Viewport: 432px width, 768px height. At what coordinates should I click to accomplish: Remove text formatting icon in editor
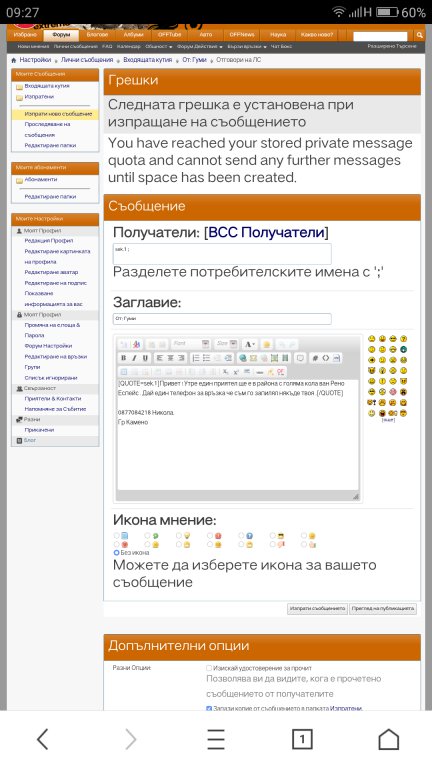point(137,344)
